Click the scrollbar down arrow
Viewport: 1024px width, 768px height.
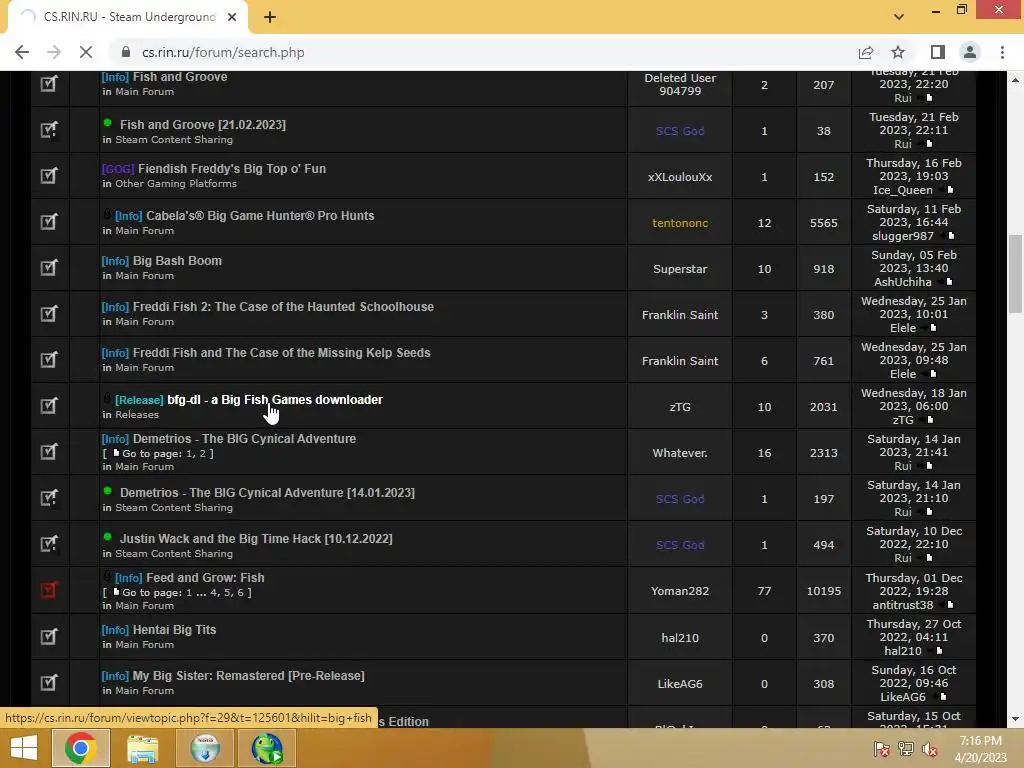pyautogui.click(x=1015, y=719)
